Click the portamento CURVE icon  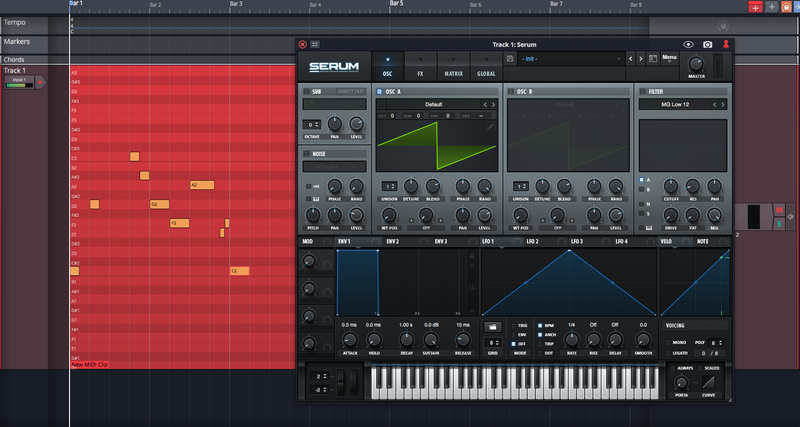click(708, 382)
